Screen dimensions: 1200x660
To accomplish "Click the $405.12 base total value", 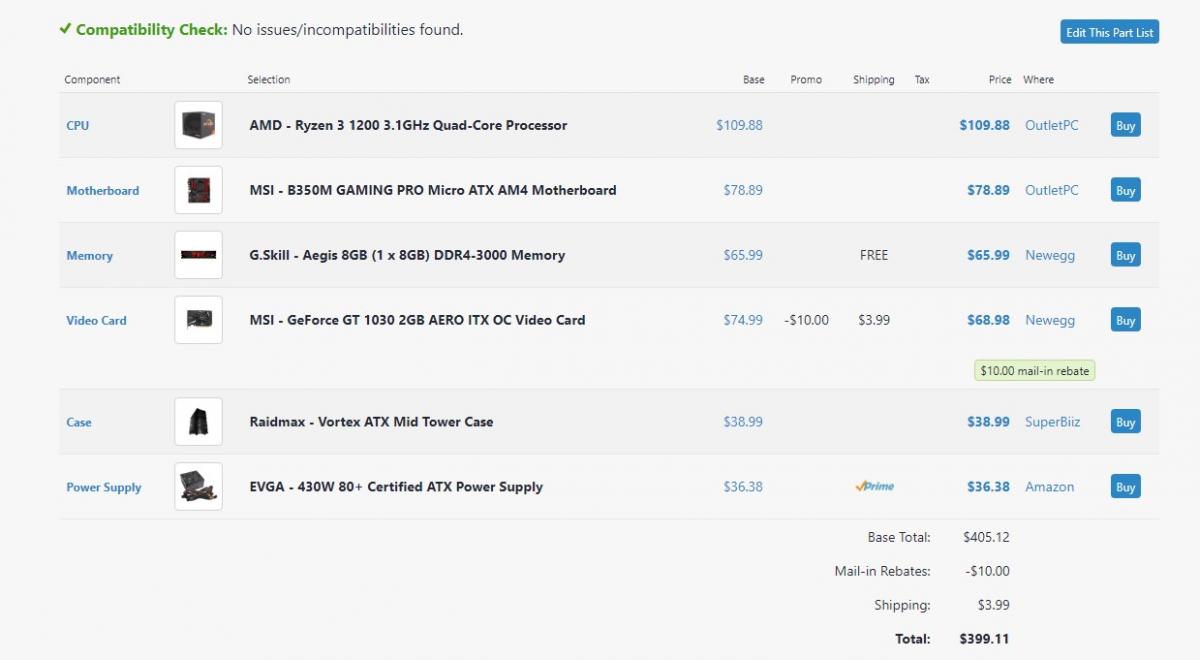I will click(x=986, y=537).
